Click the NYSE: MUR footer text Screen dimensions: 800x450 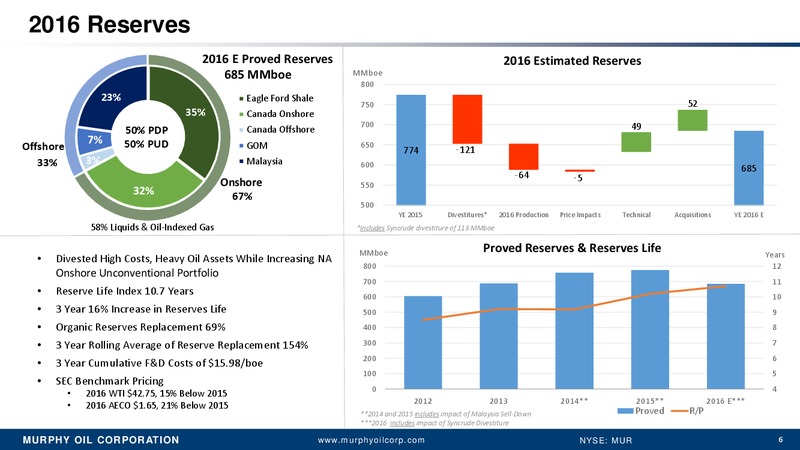pyautogui.click(x=605, y=440)
